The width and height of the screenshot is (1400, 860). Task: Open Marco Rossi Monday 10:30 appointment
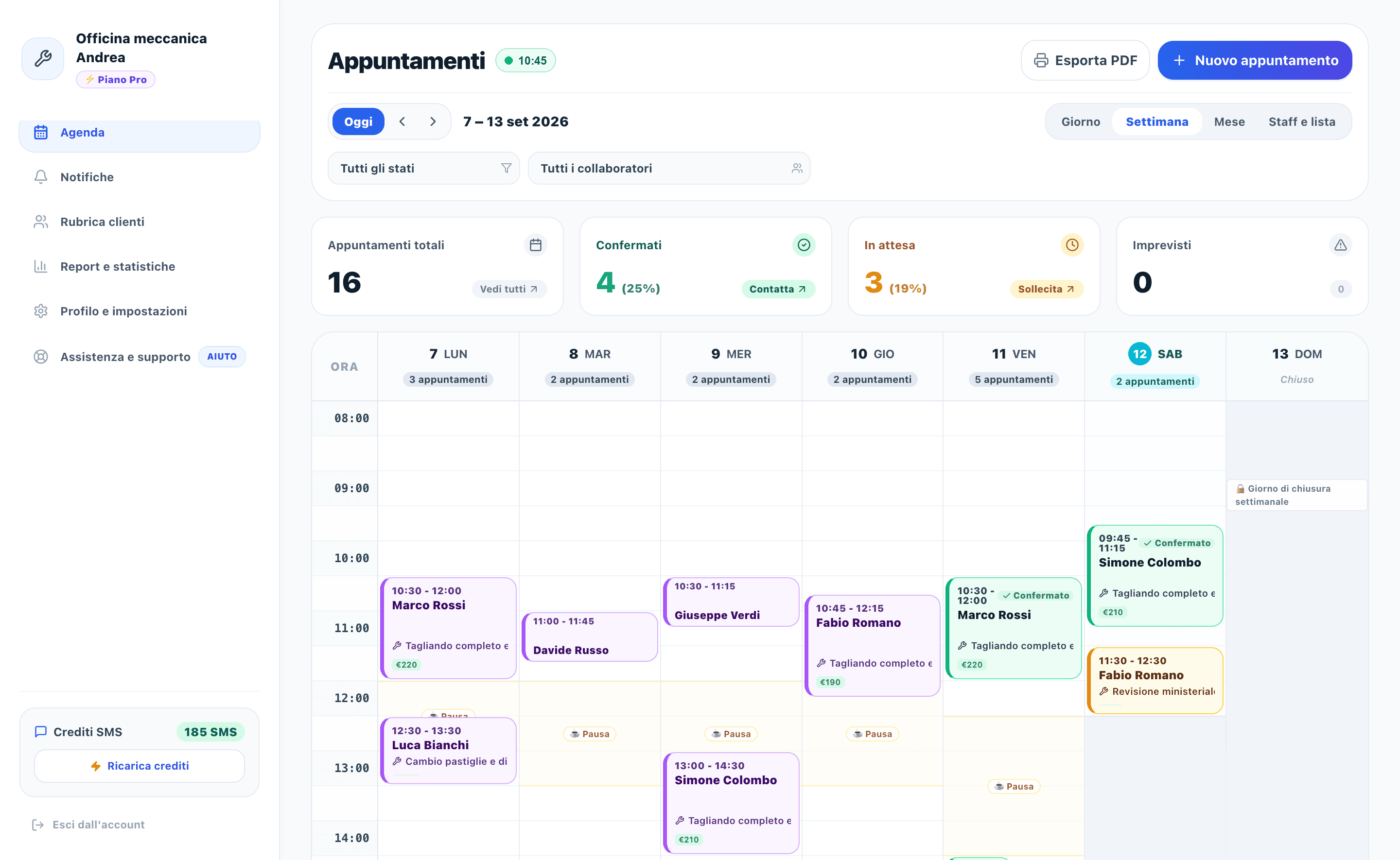[448, 628]
